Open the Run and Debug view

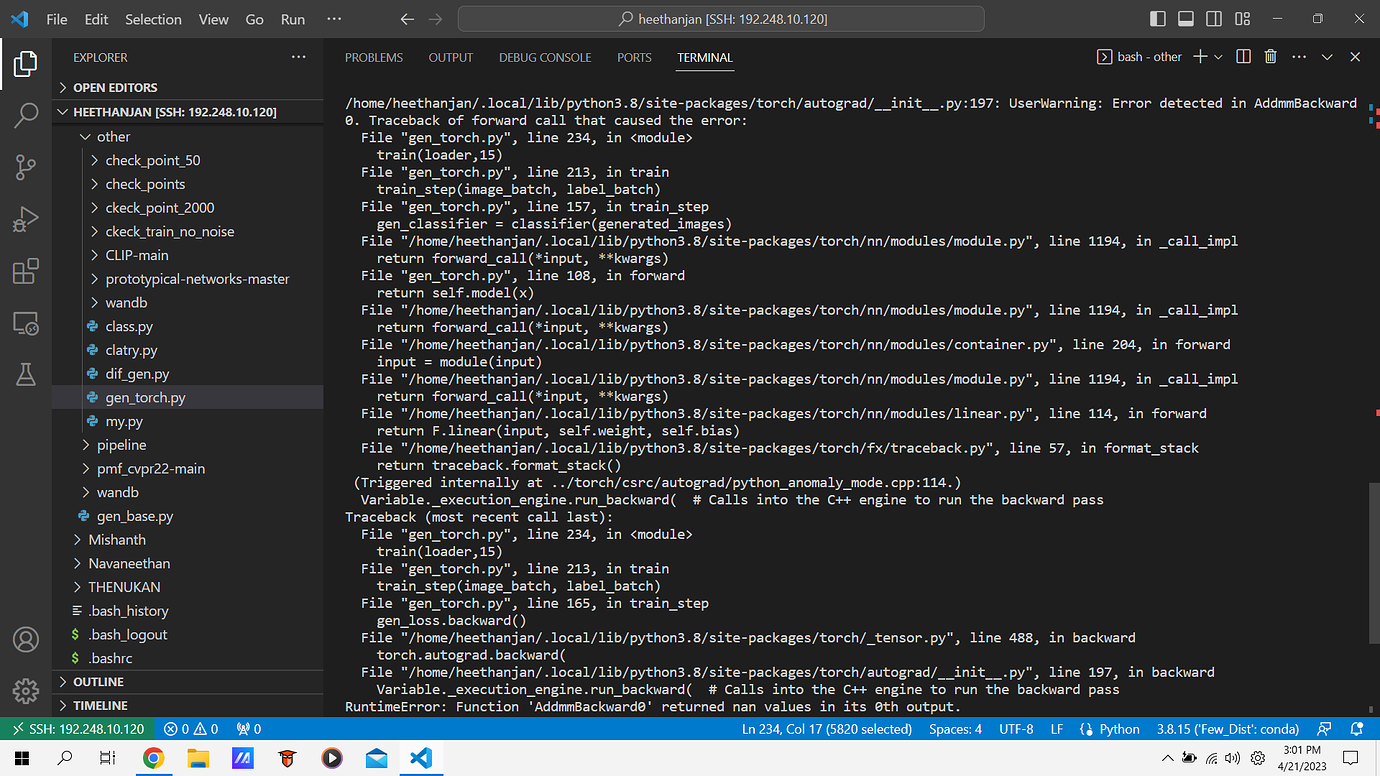pyautogui.click(x=26, y=219)
